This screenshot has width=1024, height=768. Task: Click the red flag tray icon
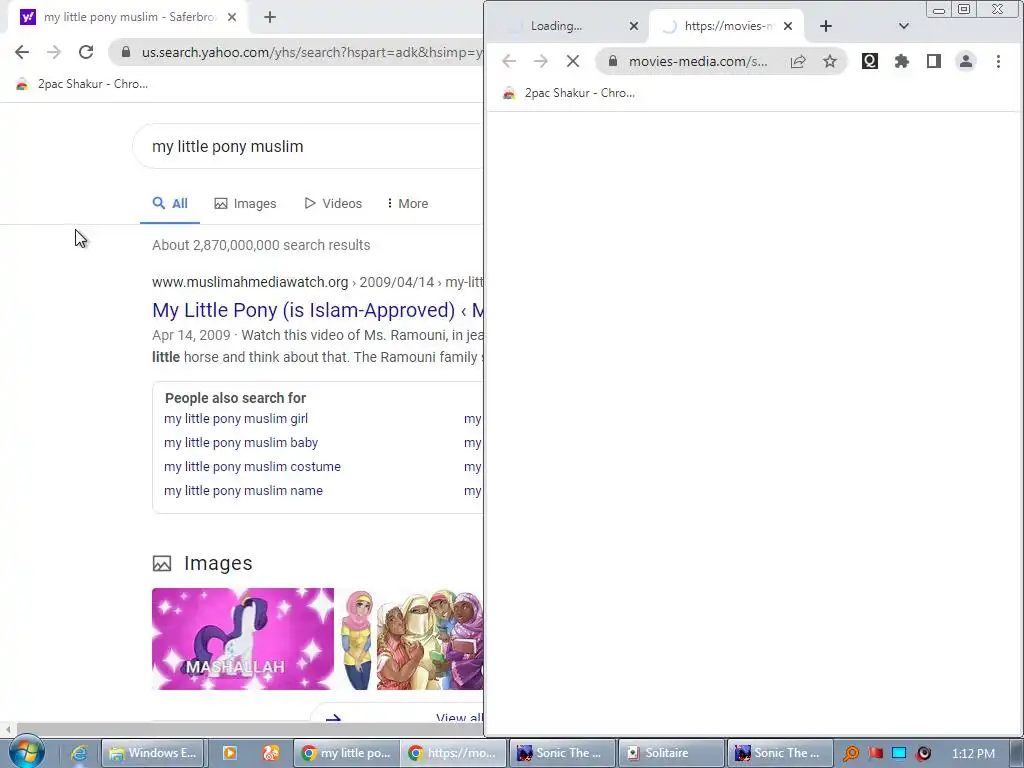[x=875, y=754]
